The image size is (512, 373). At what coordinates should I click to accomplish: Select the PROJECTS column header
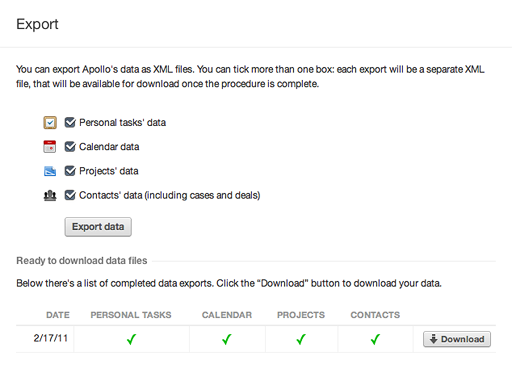[301, 315]
